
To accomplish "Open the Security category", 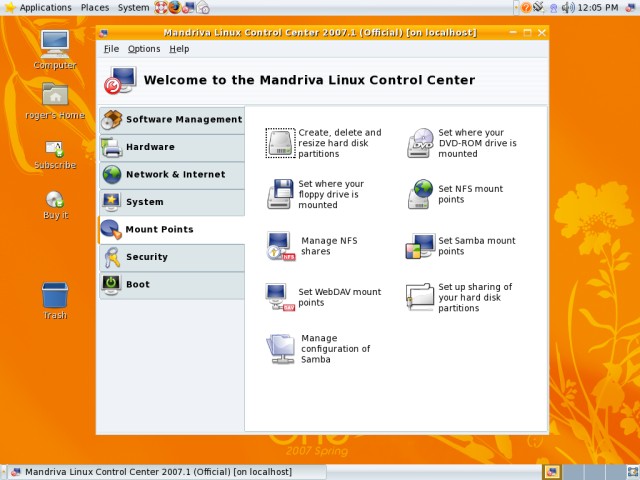I will coord(171,257).
